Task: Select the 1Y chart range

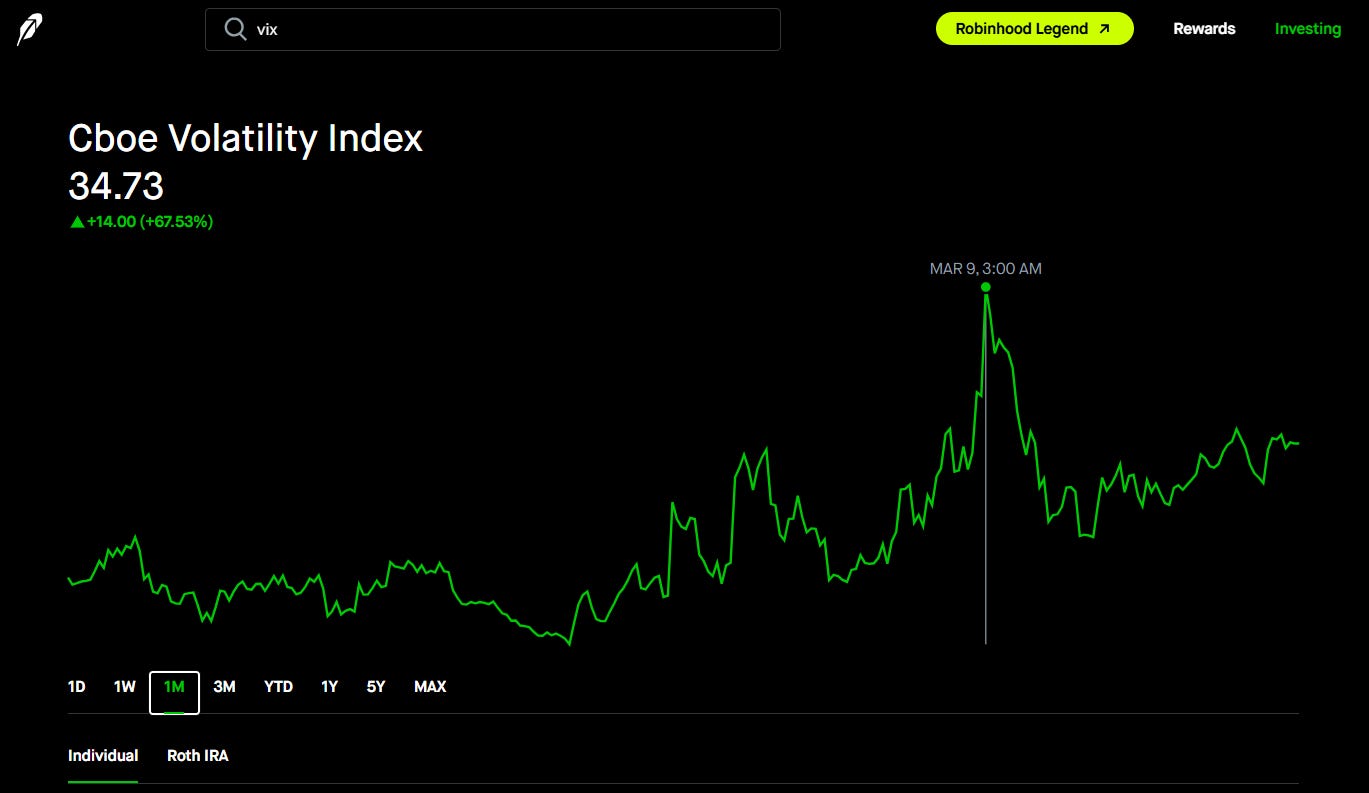Action: tap(329, 687)
